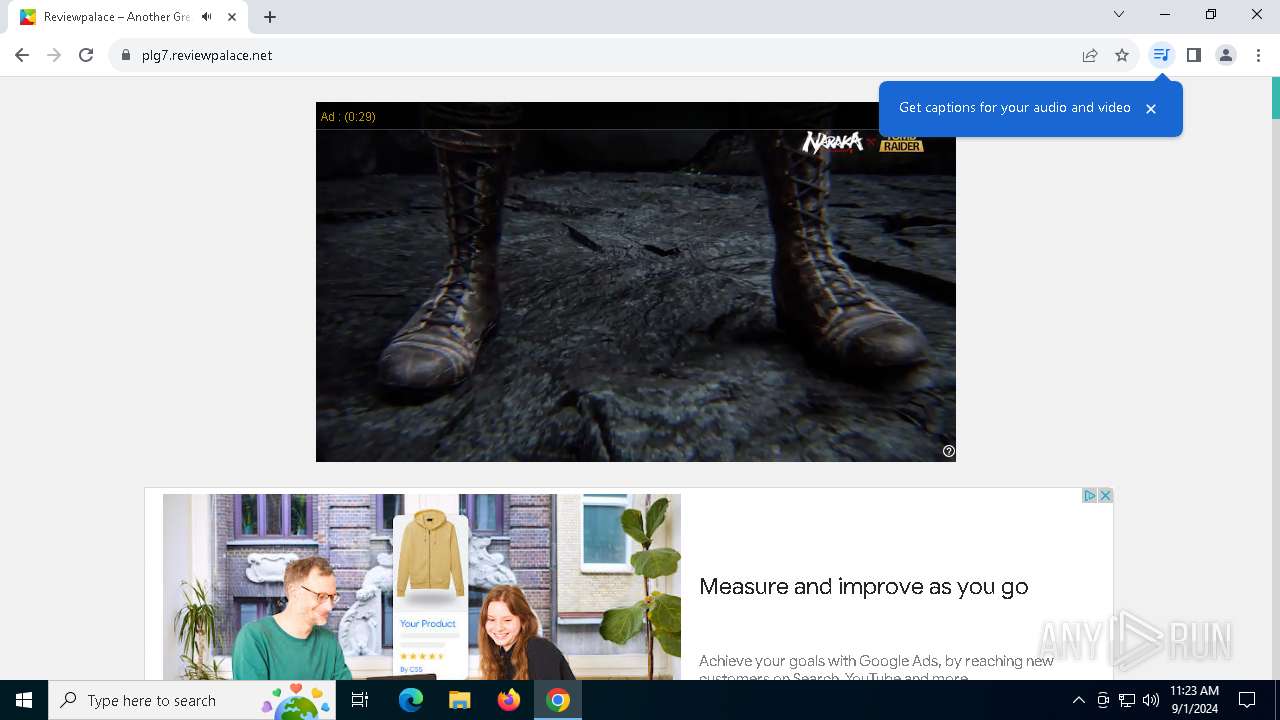The image size is (1280, 720).
Task: Launch Microsoft Edge from taskbar
Action: (x=411, y=700)
